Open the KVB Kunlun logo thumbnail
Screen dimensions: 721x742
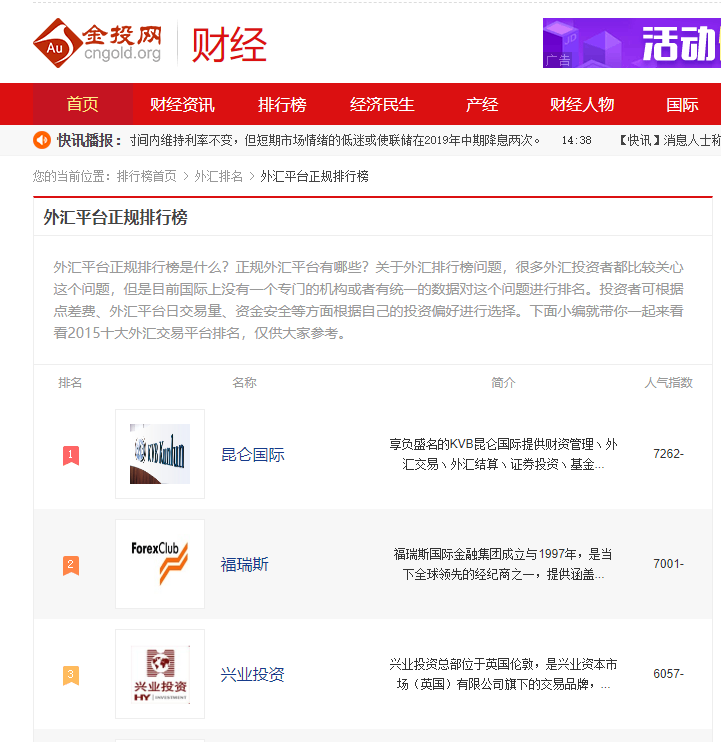(160, 454)
